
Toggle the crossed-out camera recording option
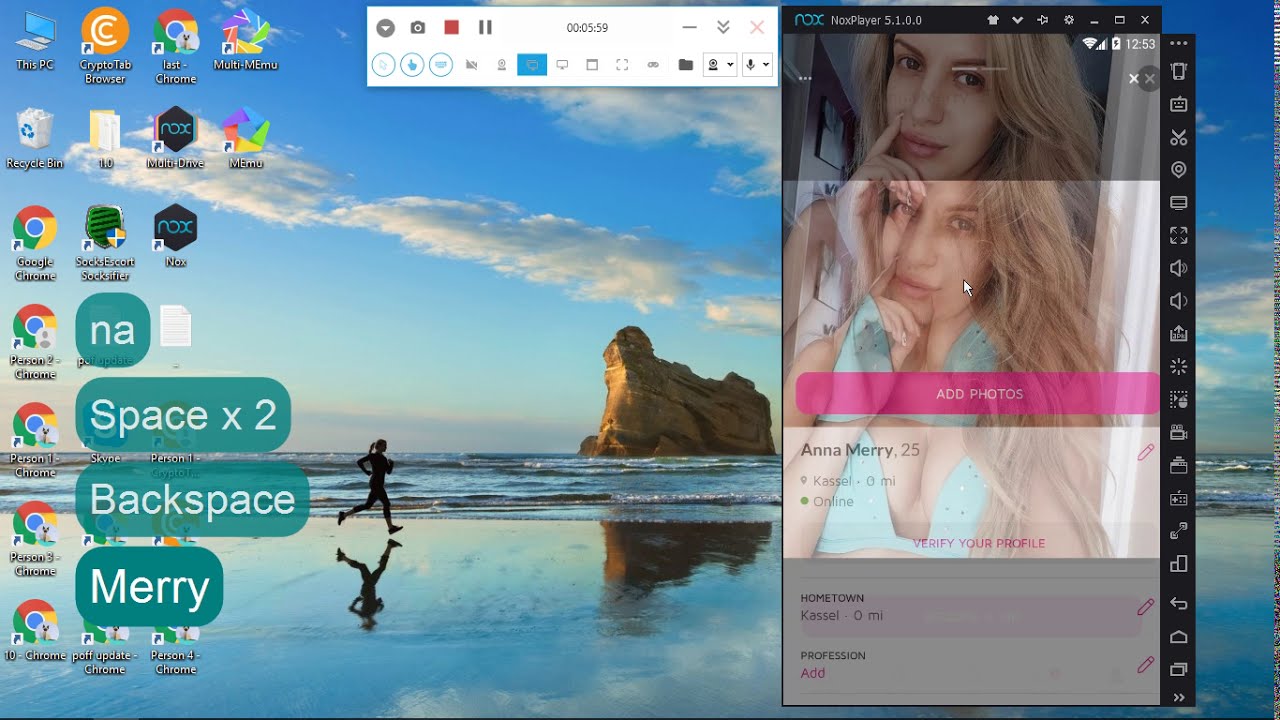(472, 65)
